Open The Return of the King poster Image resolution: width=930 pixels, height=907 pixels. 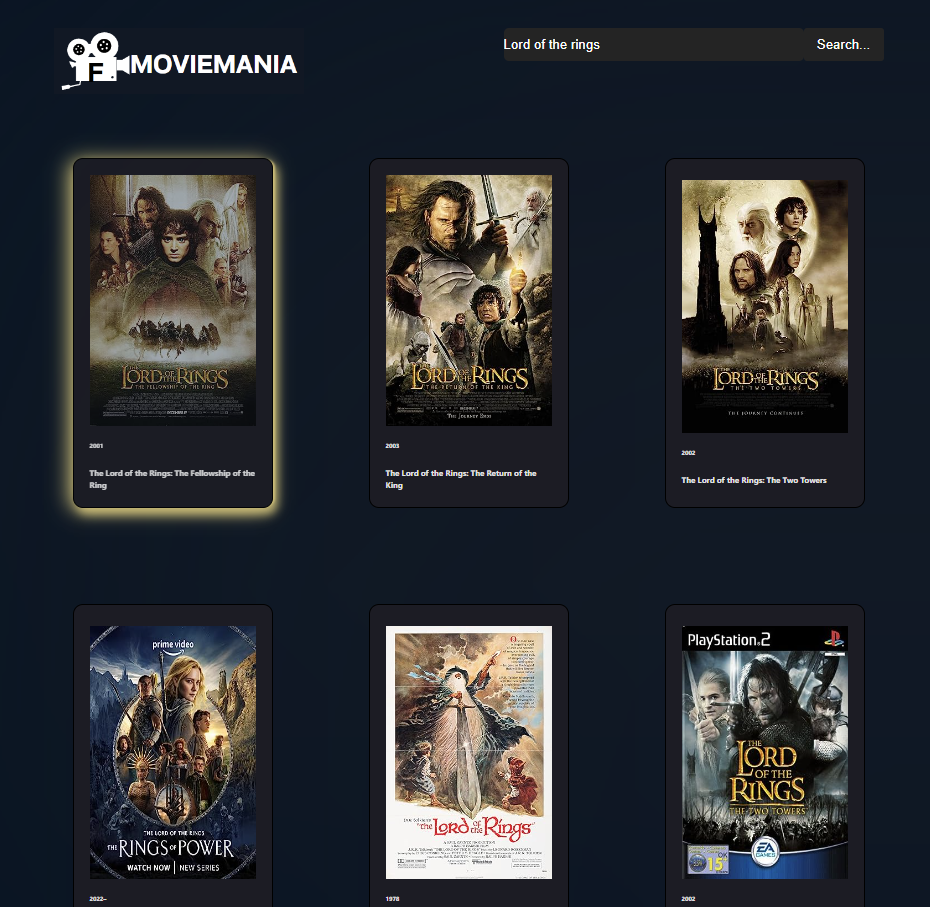tap(469, 300)
